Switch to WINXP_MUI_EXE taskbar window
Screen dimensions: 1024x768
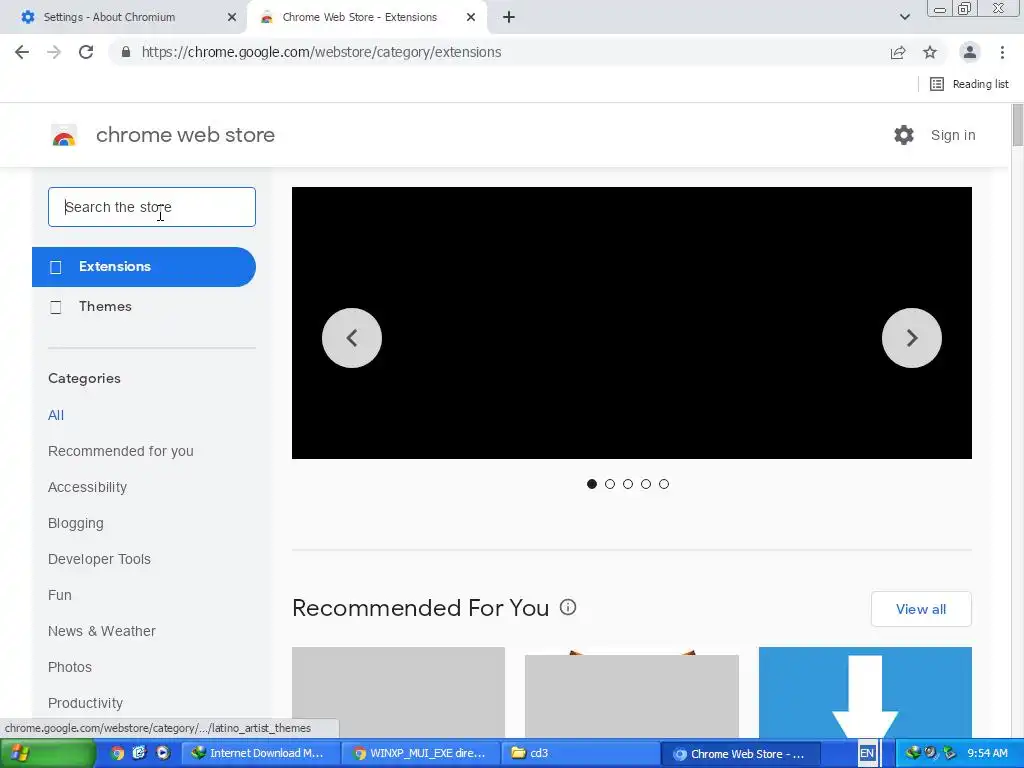coord(421,754)
